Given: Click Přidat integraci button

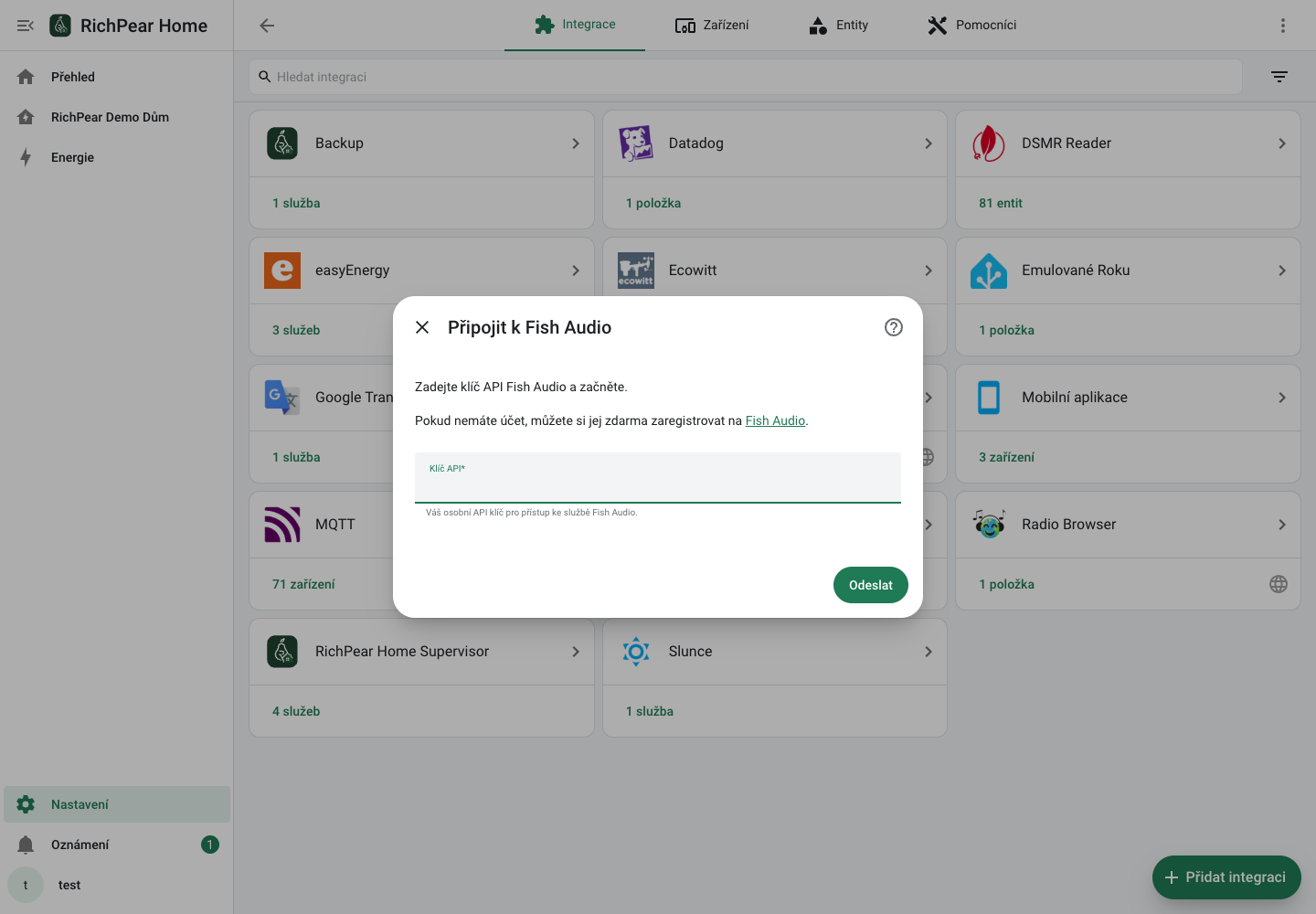Looking at the screenshot, I should [1226, 877].
